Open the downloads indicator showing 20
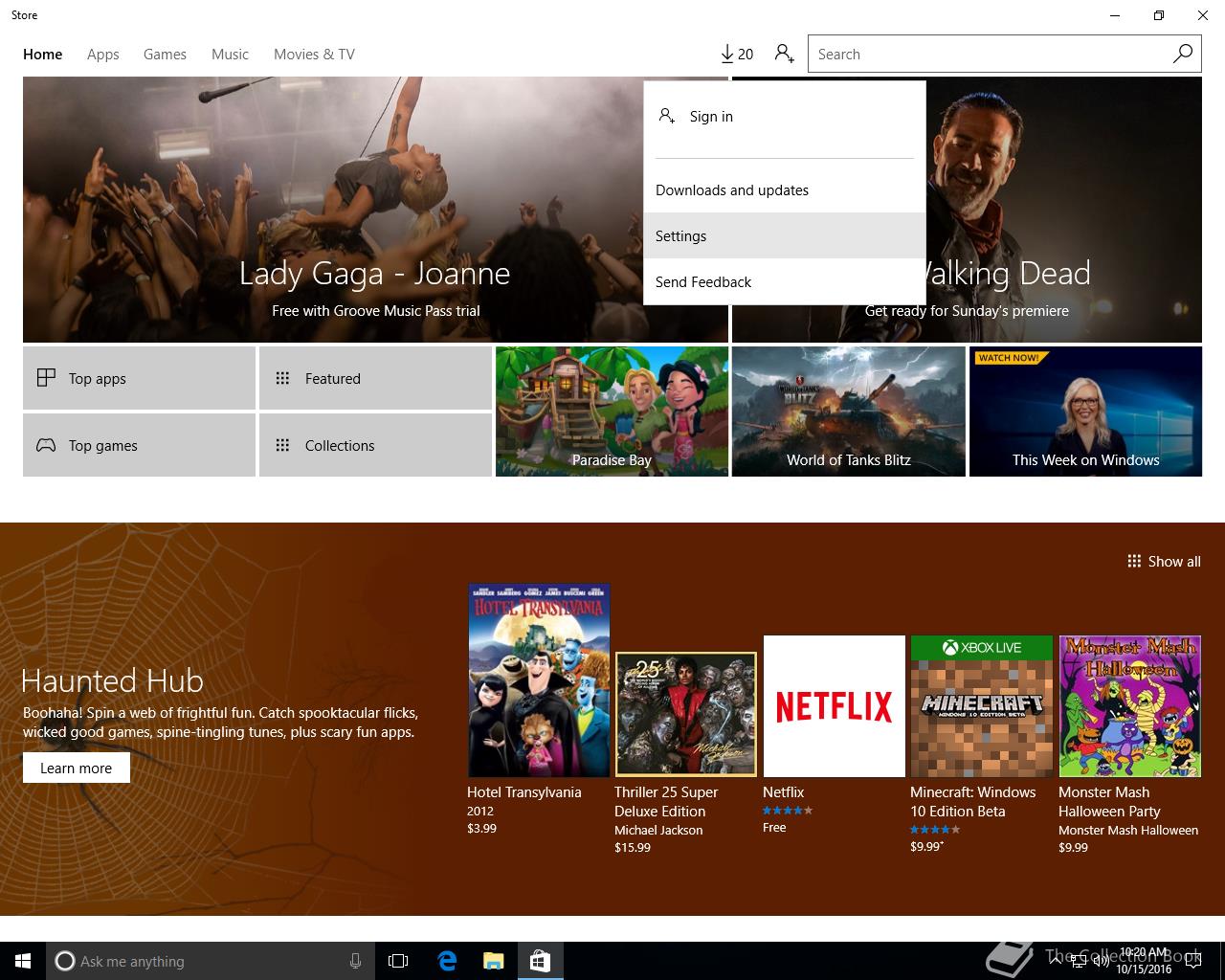 click(x=737, y=55)
